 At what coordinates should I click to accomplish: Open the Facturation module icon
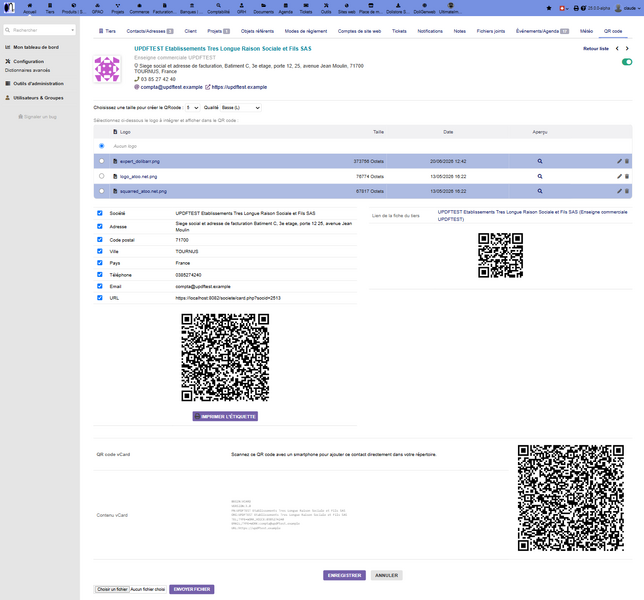point(164,5)
